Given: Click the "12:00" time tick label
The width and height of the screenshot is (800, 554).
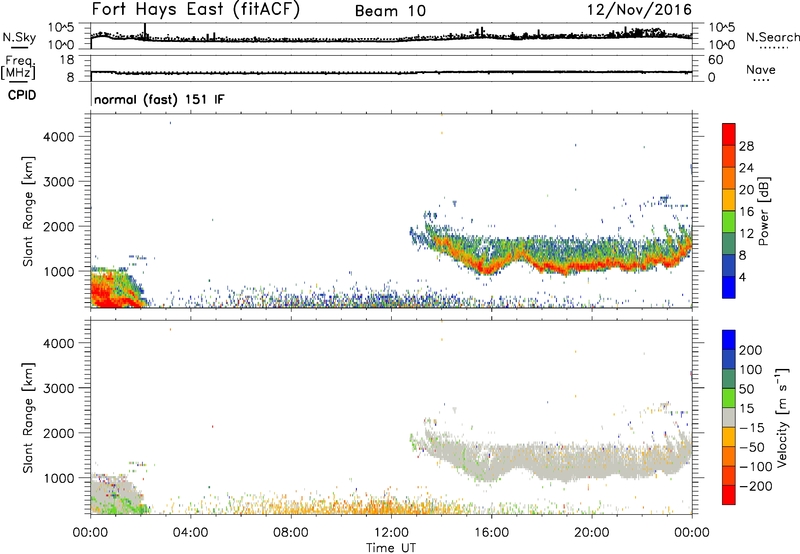Looking at the screenshot, I should point(391,533).
